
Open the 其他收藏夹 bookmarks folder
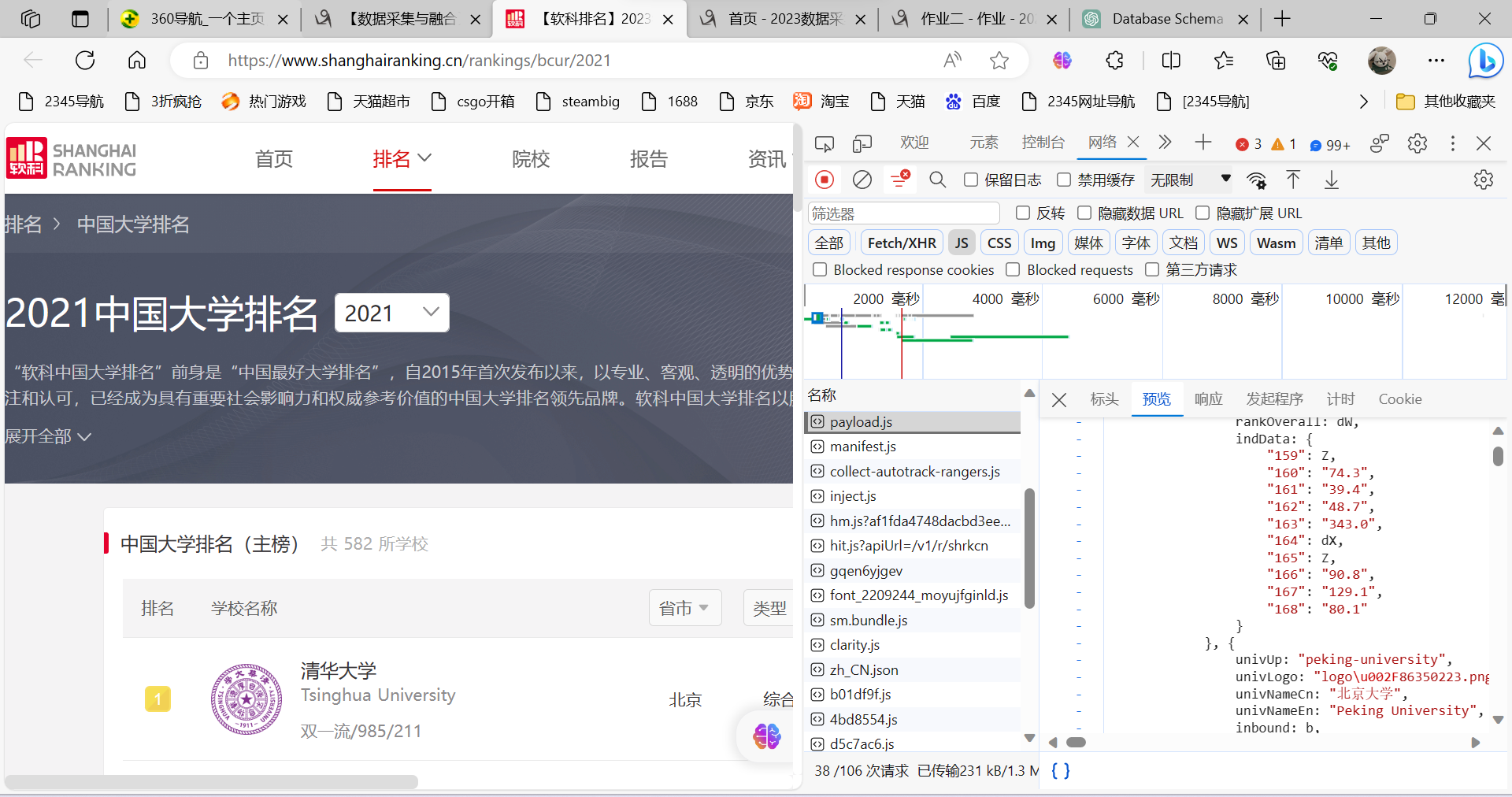pyautogui.click(x=1446, y=102)
